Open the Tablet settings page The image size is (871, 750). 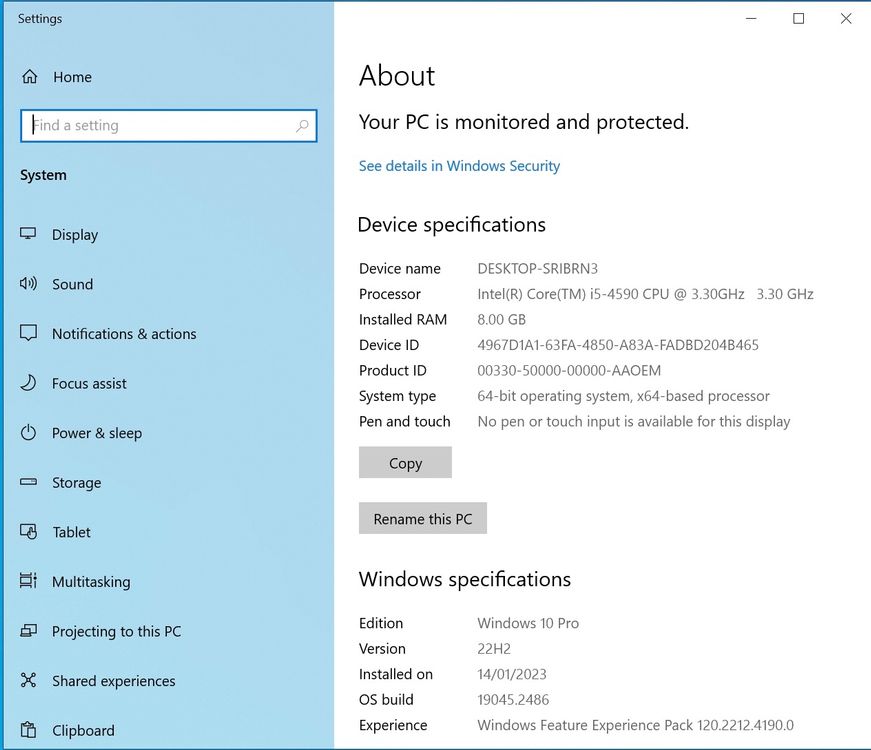pos(71,532)
